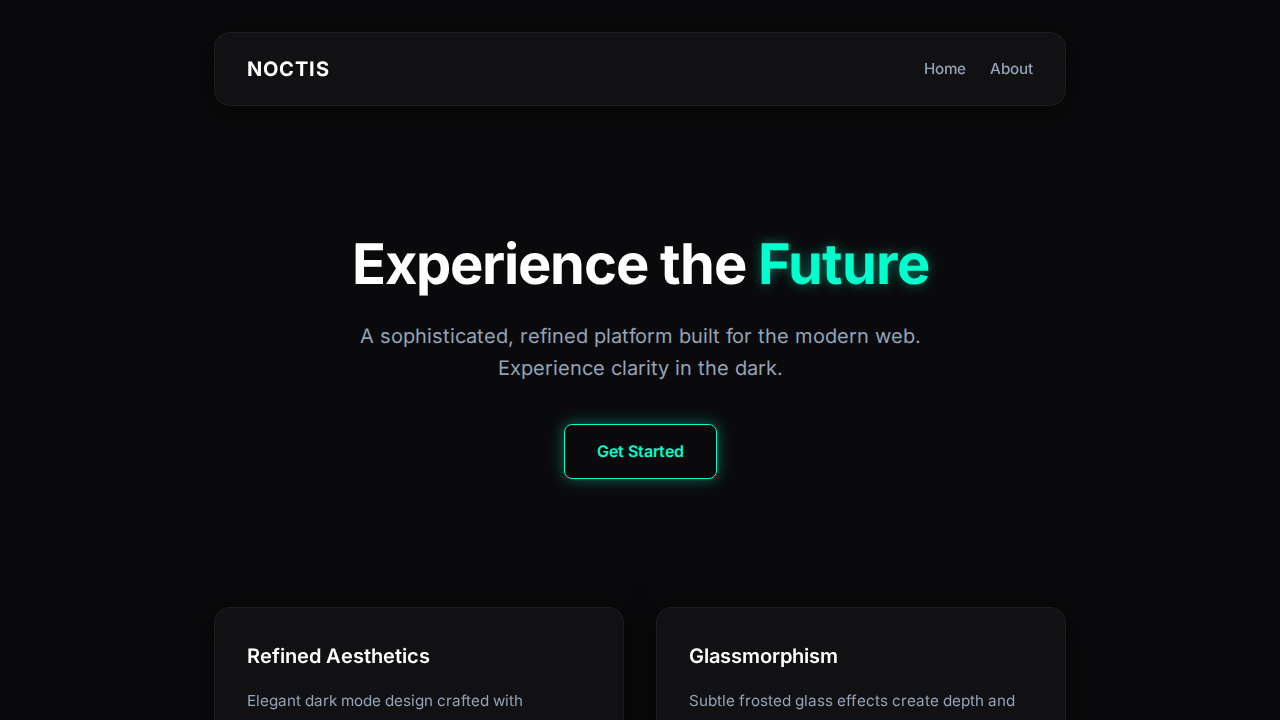Click the "Elegant dark mode design" description
This screenshot has width=1280, height=720.
(x=385, y=701)
